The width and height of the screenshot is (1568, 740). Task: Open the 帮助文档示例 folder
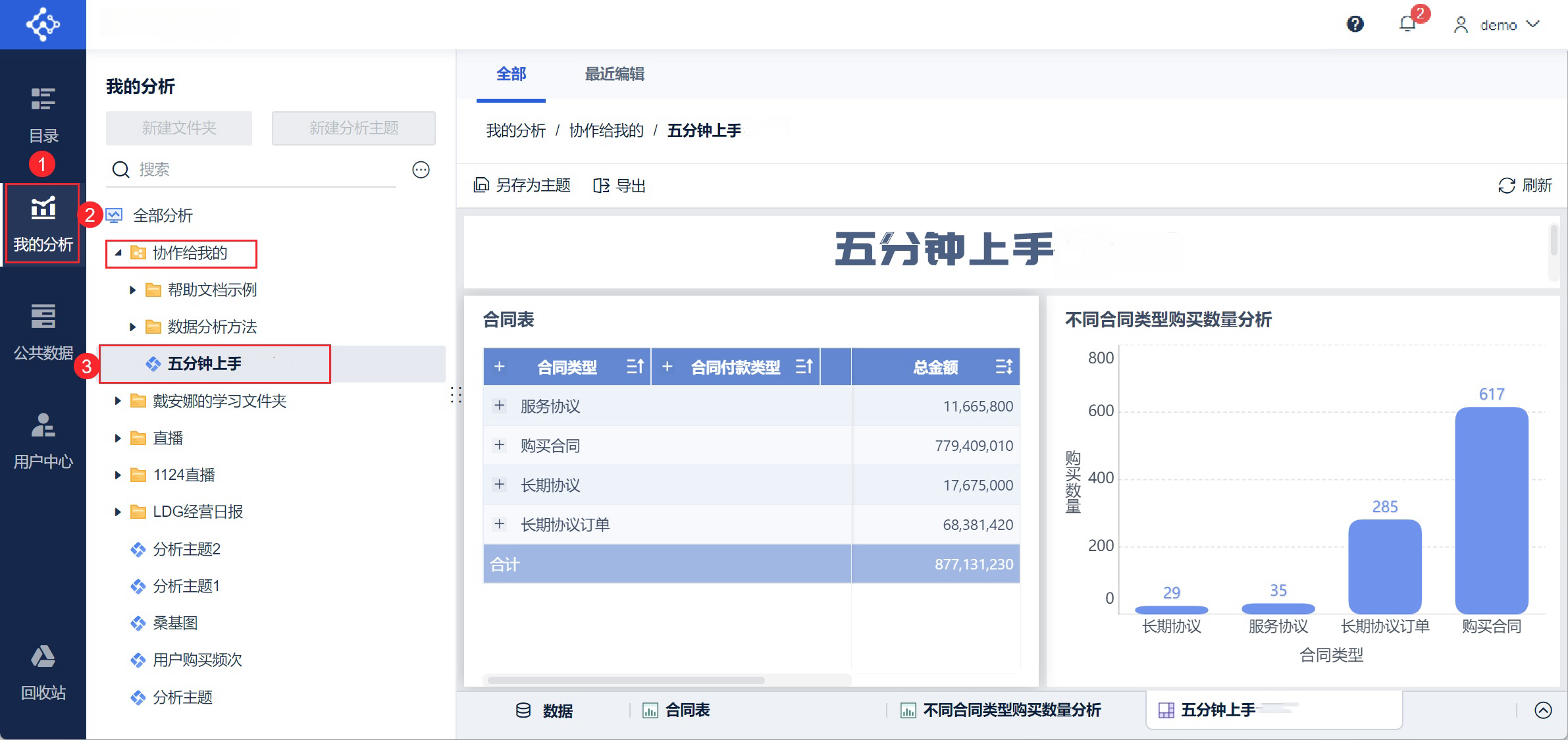(x=211, y=290)
